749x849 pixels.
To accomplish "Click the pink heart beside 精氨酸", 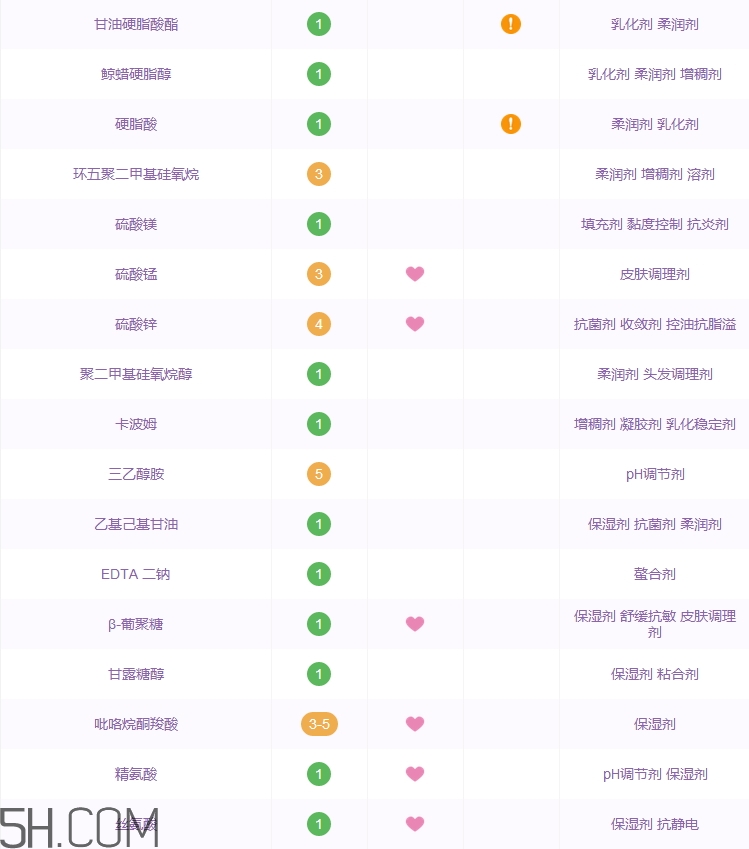I will (x=415, y=774).
